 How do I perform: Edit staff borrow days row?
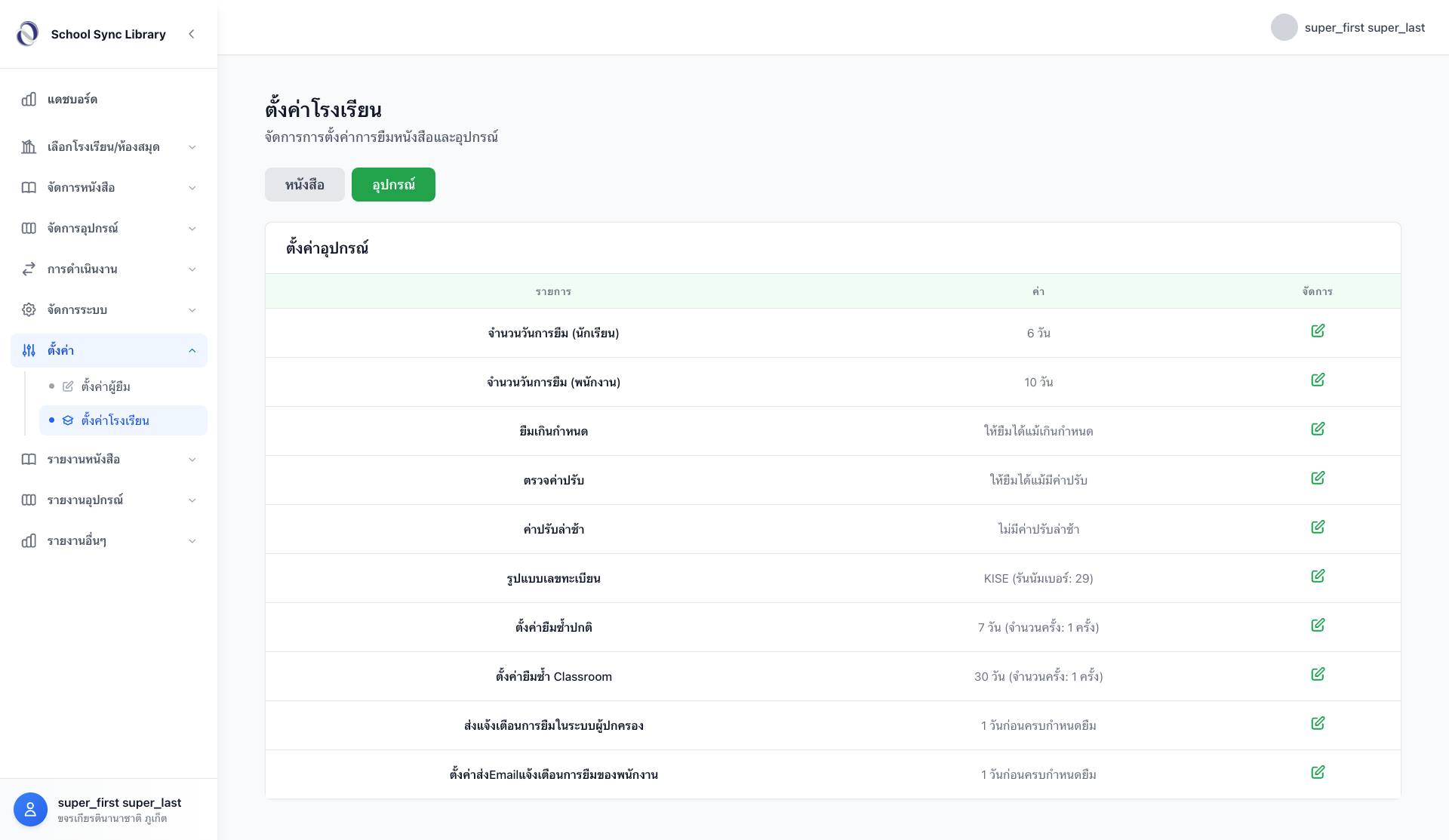point(1318,380)
